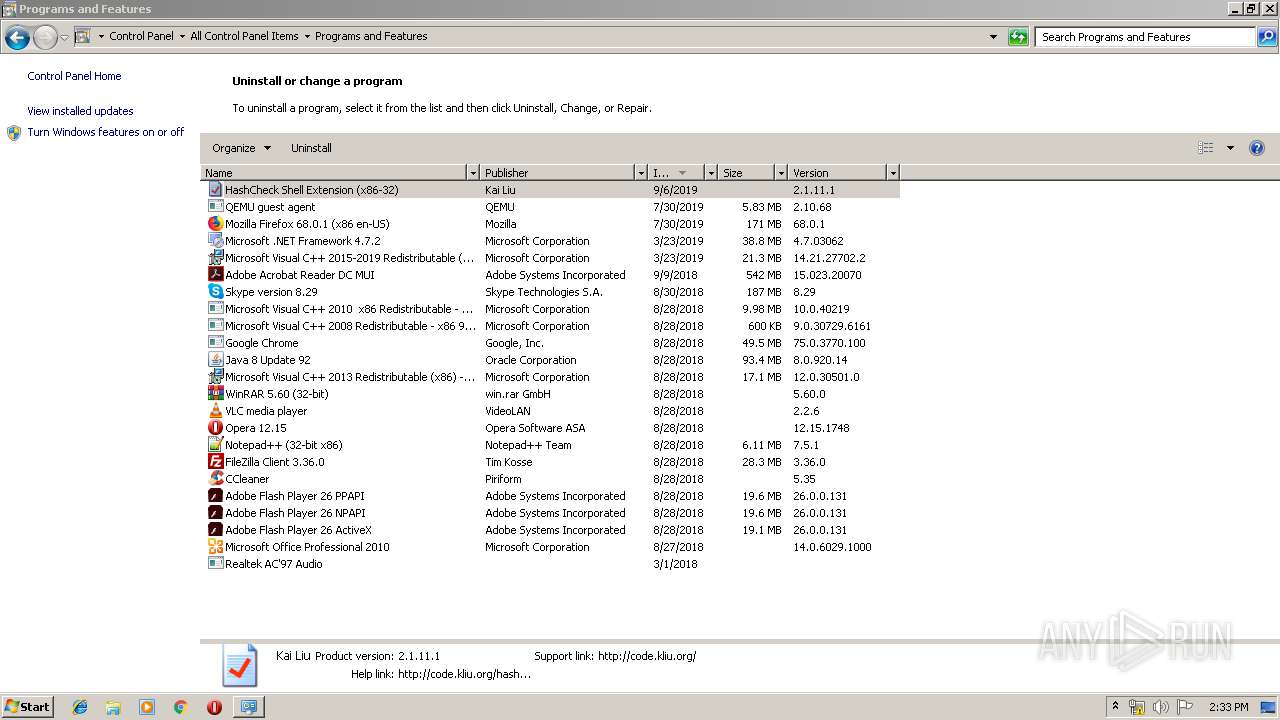Click the Opera 12.15 program icon

pyautogui.click(x=215, y=427)
